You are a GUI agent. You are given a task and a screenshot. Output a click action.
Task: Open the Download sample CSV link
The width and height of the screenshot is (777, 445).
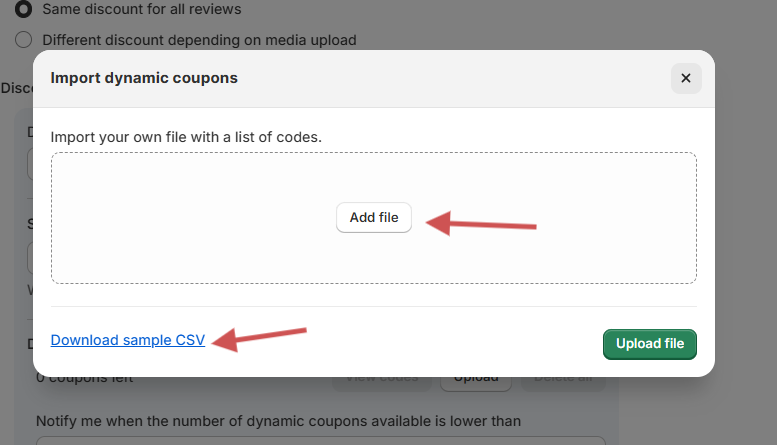[128, 340]
